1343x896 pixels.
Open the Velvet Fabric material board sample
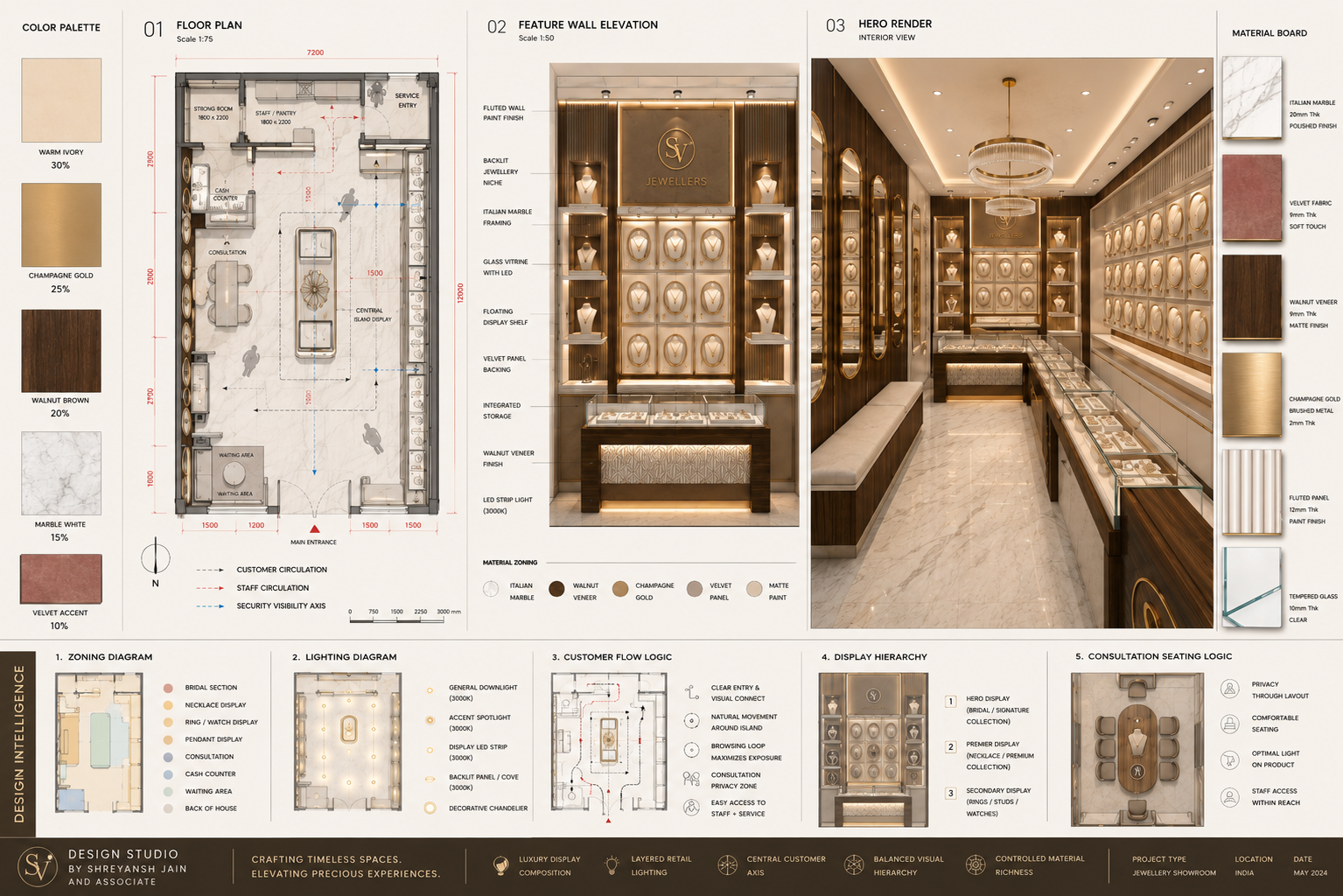click(1251, 197)
